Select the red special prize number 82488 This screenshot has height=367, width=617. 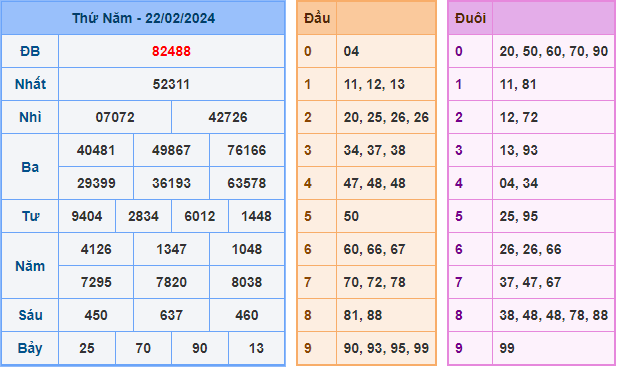tap(171, 51)
